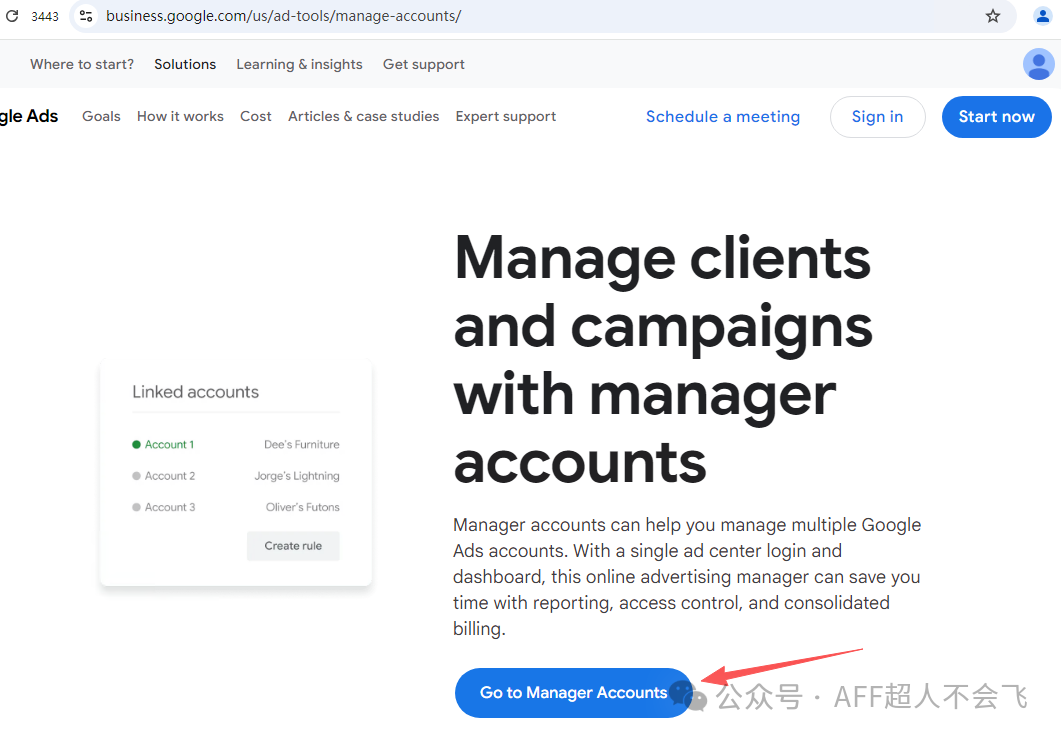Screen dimensions: 1061x739
Task: Click the Schedule a meeting link
Action: tap(723, 117)
